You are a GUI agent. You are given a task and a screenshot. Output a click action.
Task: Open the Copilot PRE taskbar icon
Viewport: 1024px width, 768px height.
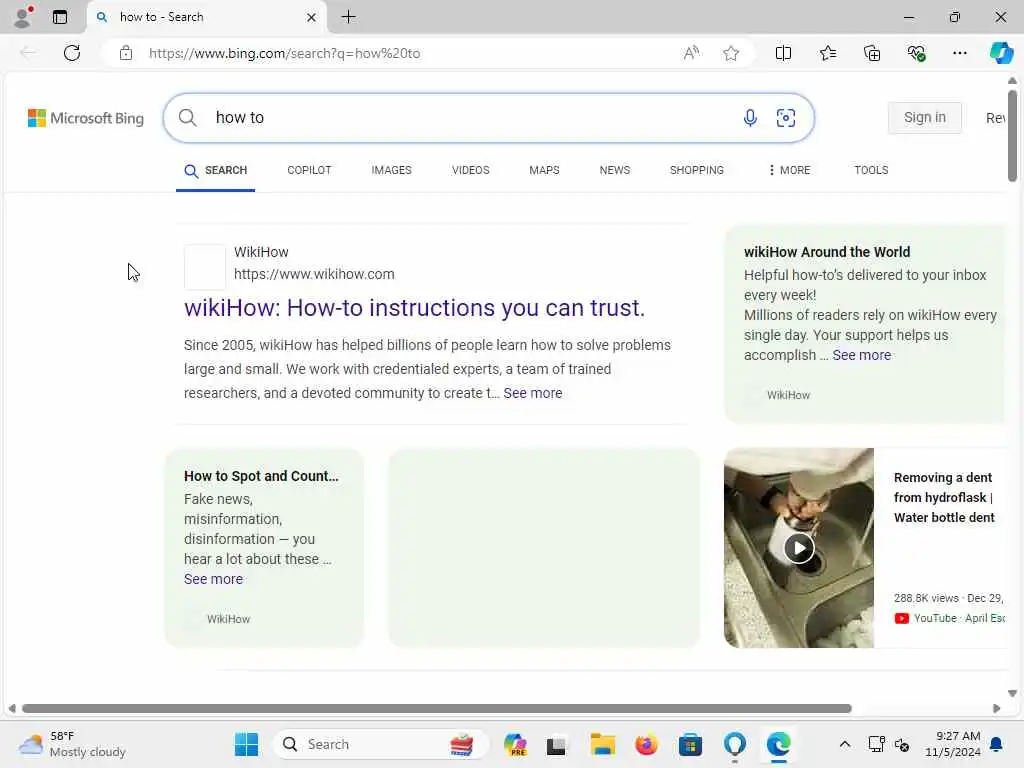coord(515,744)
